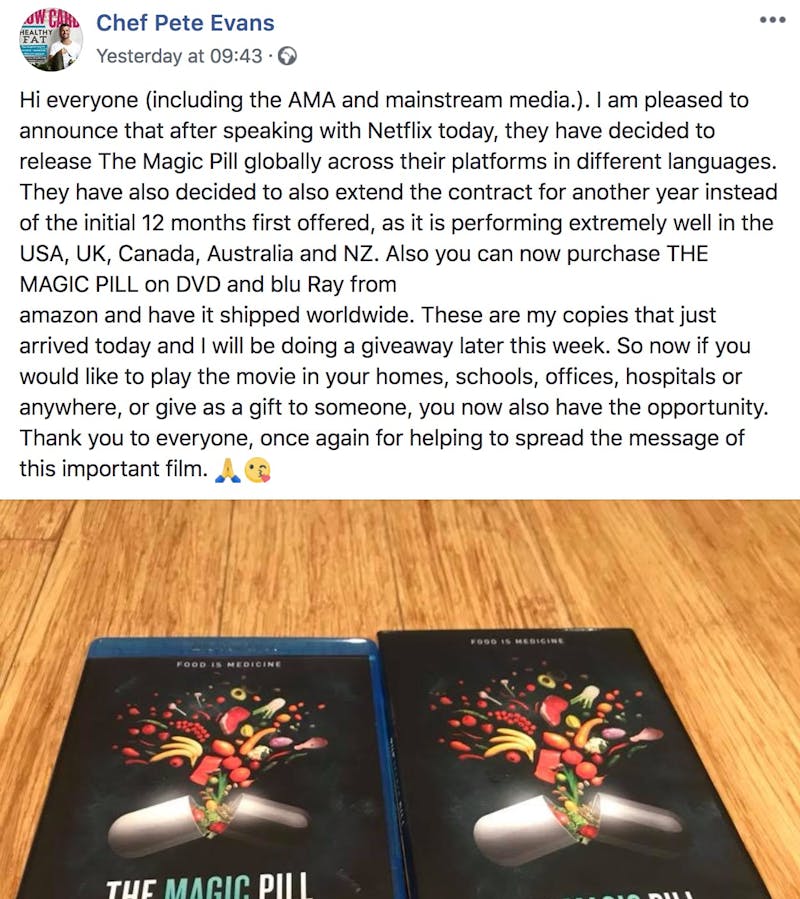Open the three-dot post options menu
Screen dimensions: 800x899
(x=772, y=20)
